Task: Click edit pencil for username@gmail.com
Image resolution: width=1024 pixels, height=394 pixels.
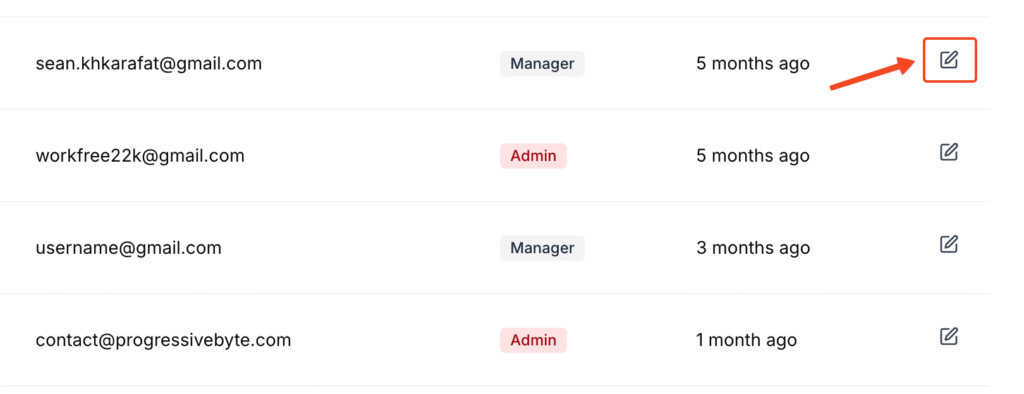Action: pyautogui.click(x=949, y=244)
